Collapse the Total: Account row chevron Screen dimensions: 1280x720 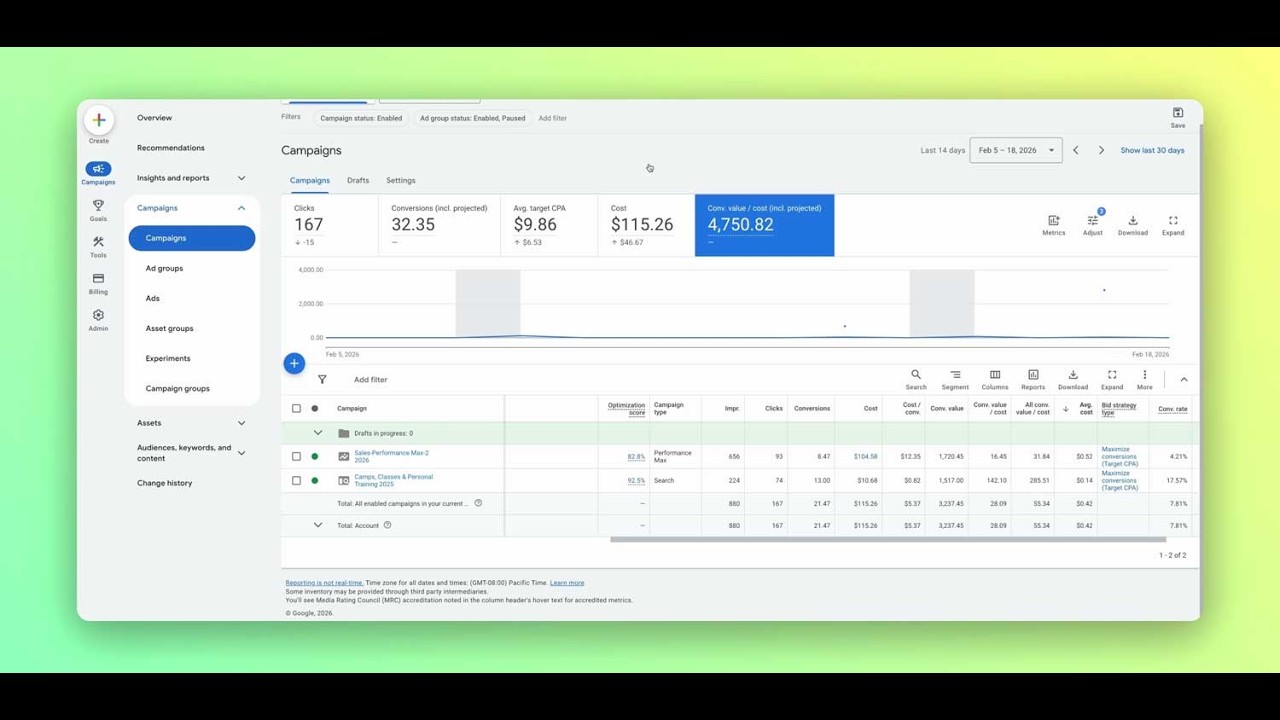[x=318, y=525]
